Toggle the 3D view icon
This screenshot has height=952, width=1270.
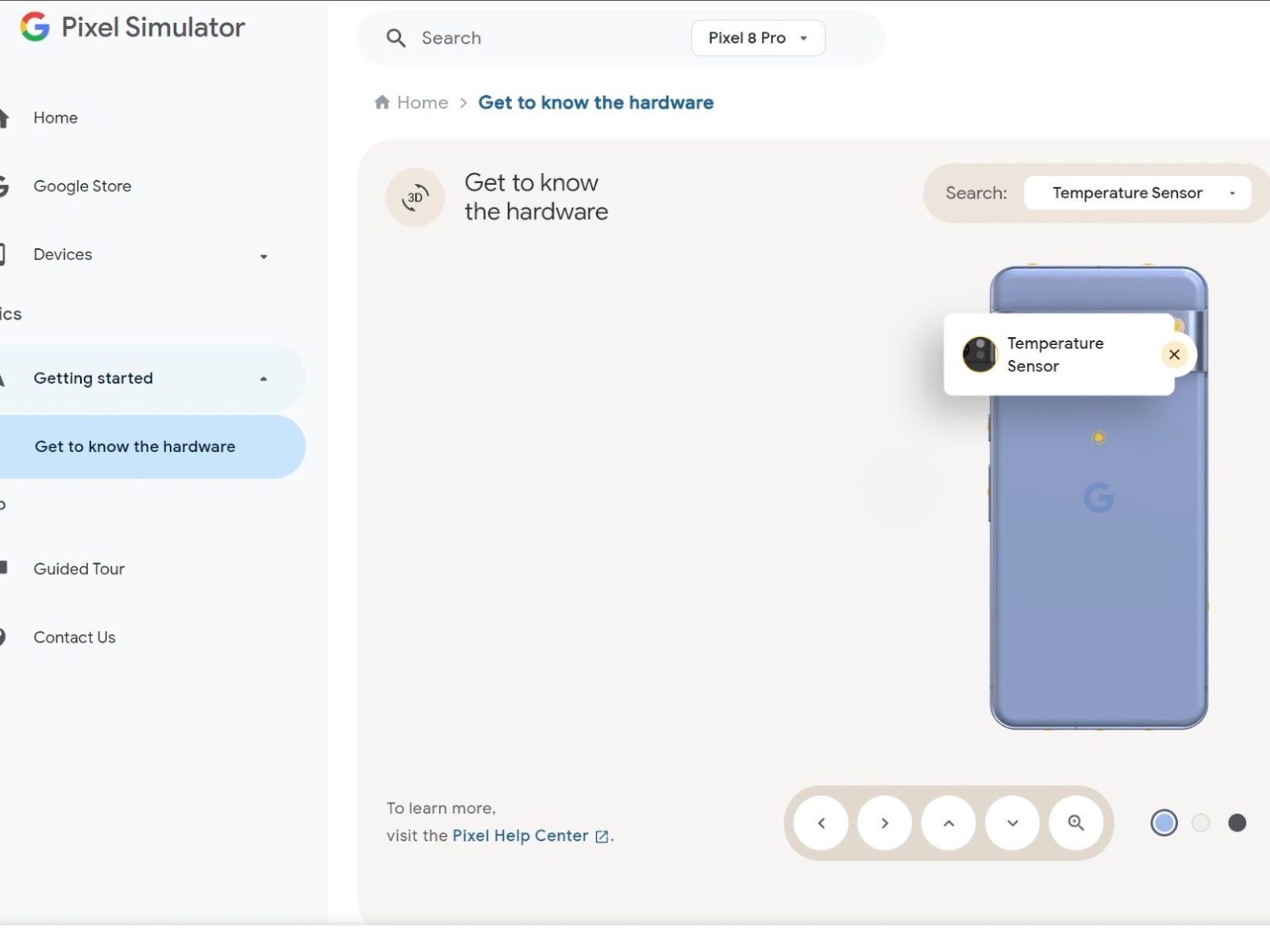[x=415, y=198]
